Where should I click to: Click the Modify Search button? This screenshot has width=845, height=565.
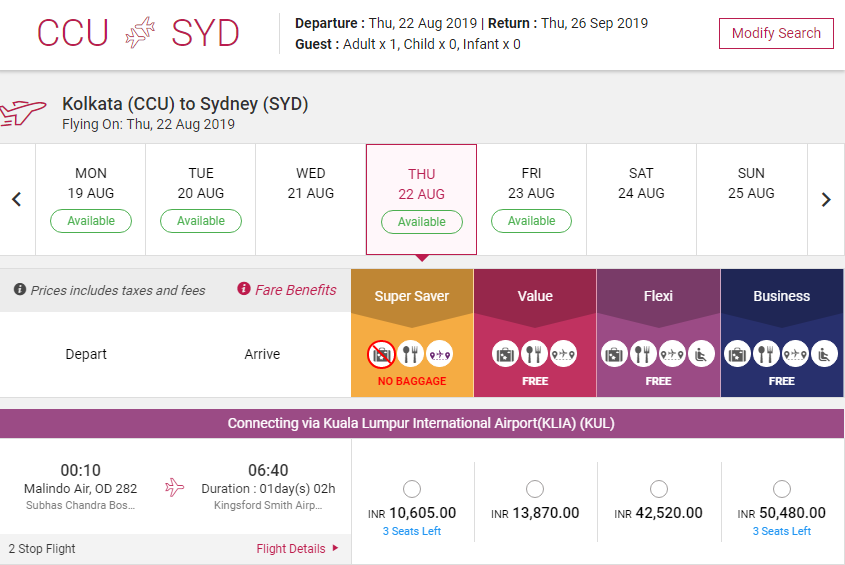tap(776, 33)
